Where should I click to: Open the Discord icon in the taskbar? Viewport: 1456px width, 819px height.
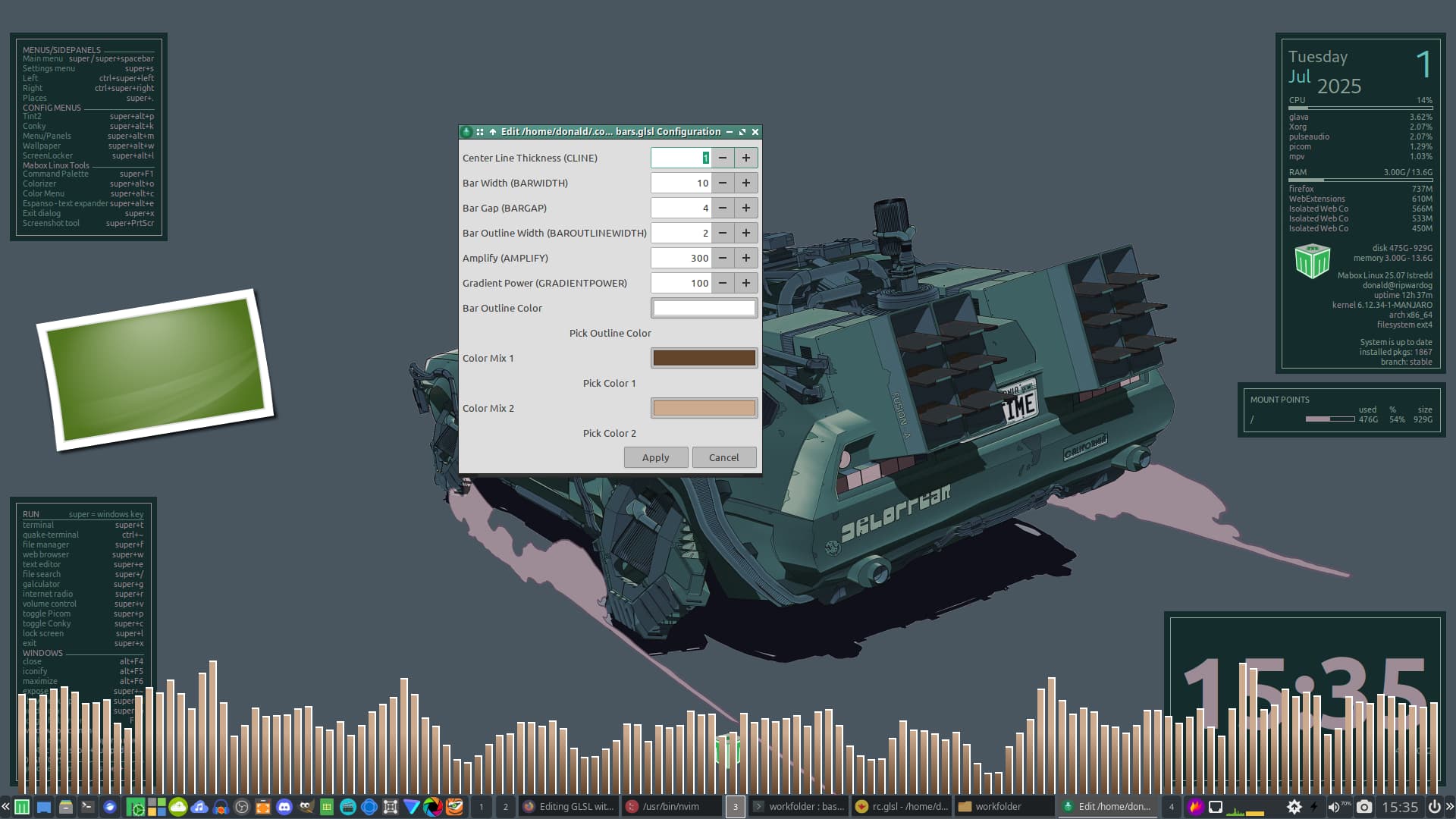click(284, 807)
